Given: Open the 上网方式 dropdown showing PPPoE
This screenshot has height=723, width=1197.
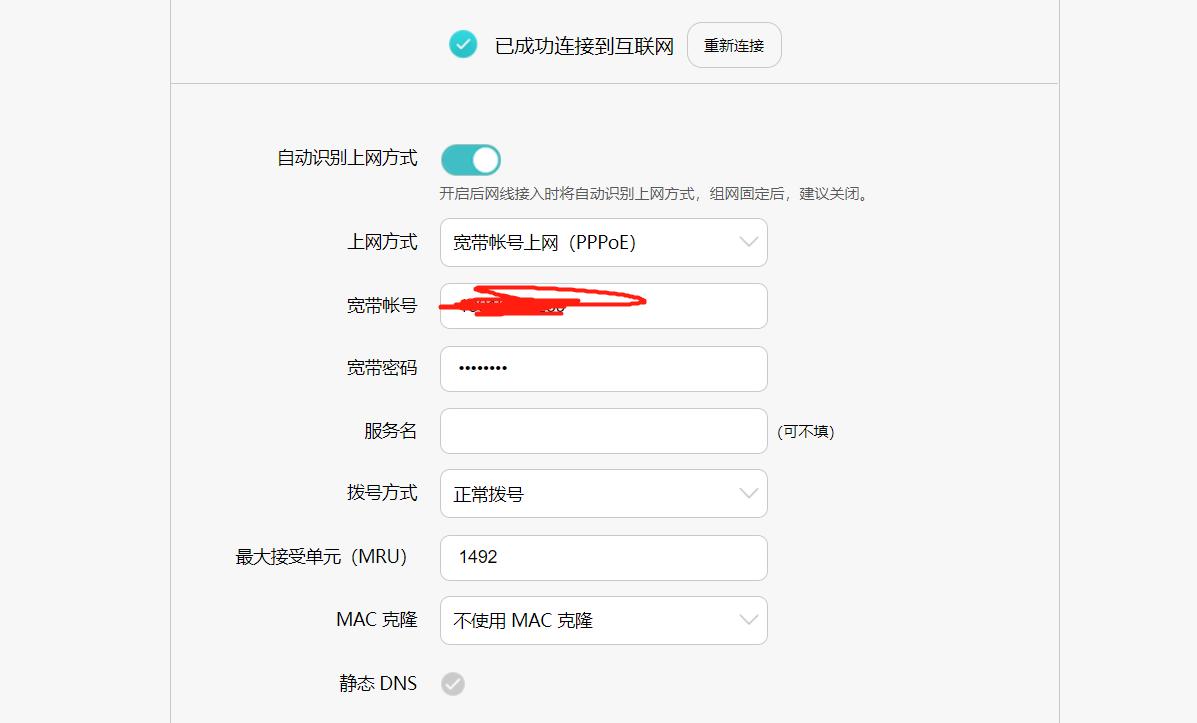Looking at the screenshot, I should click(603, 242).
